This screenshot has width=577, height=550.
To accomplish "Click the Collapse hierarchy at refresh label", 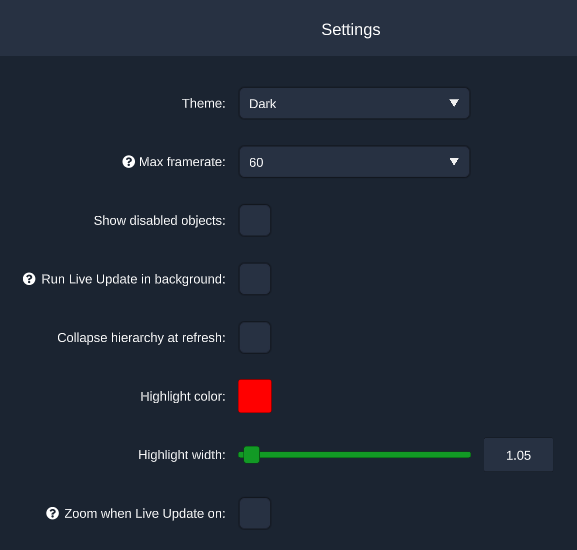I will coord(141,338).
